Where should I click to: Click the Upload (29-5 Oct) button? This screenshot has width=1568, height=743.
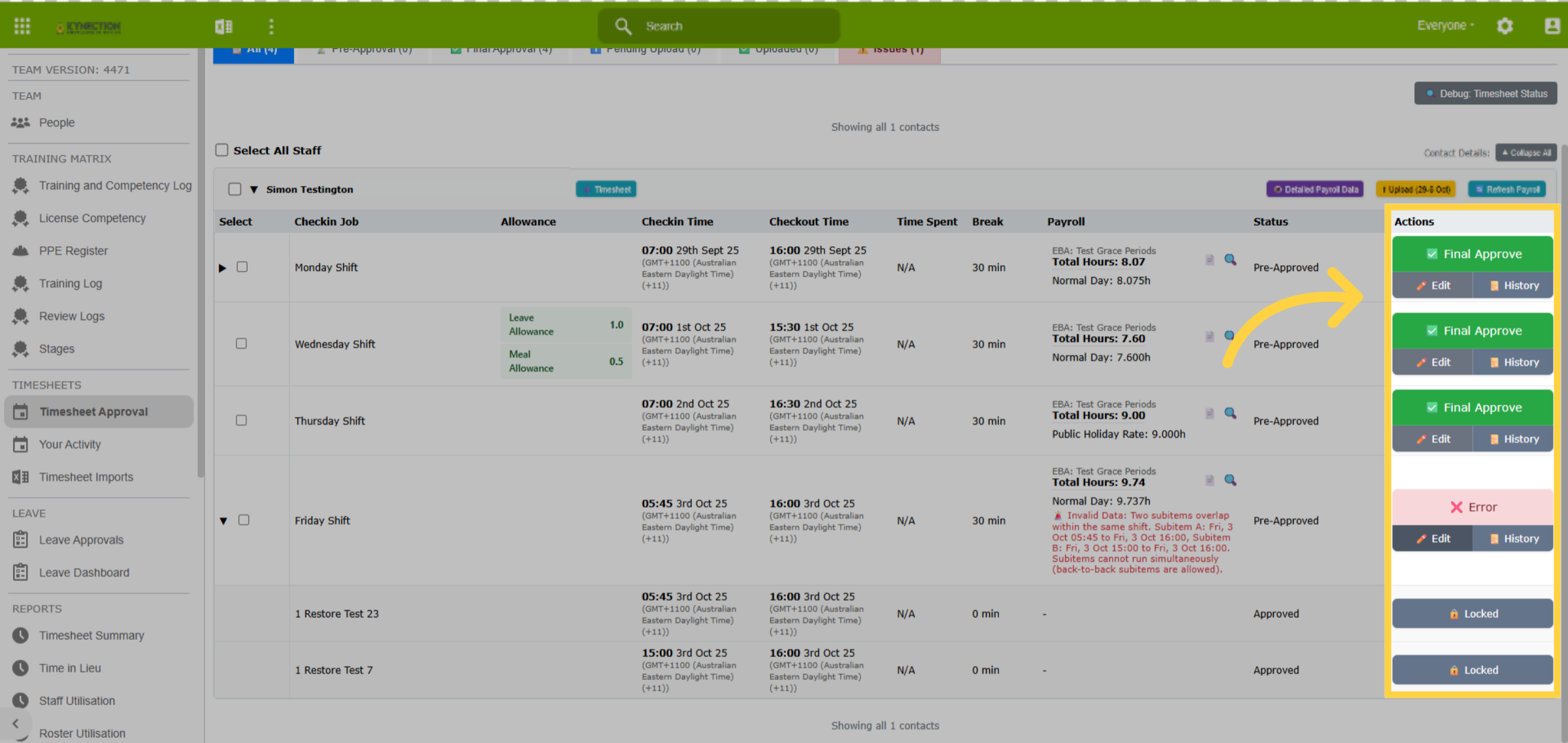pyautogui.click(x=1416, y=189)
